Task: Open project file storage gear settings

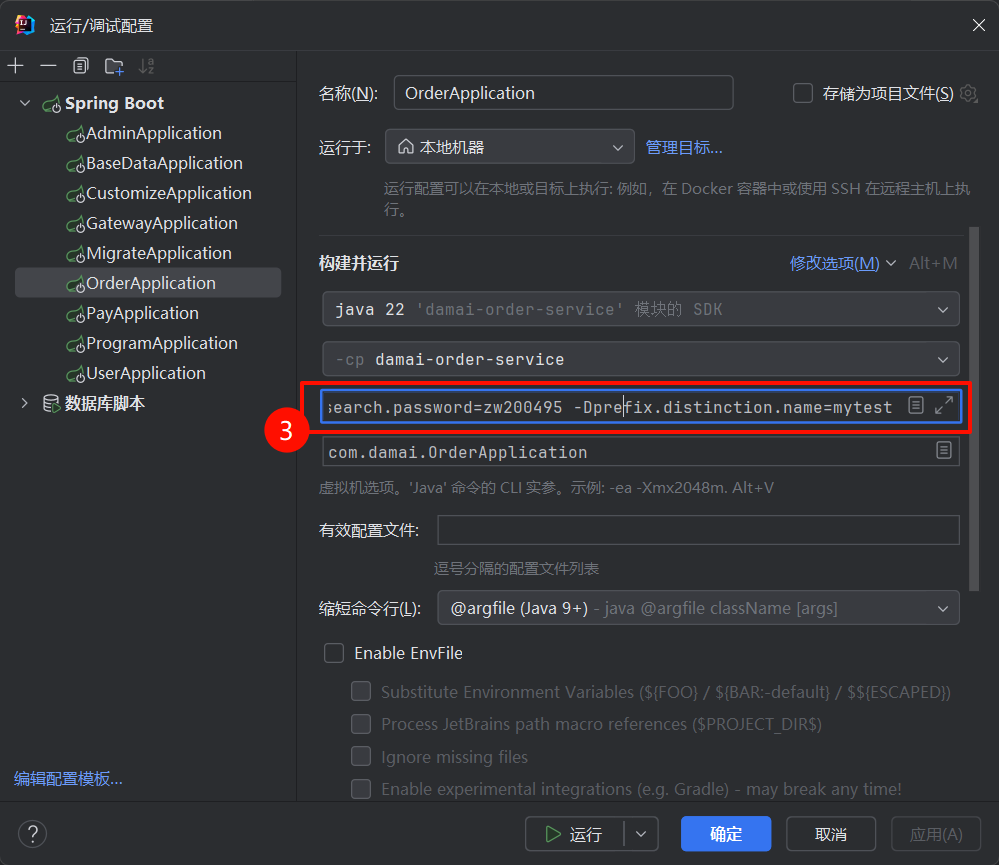Action: (968, 93)
